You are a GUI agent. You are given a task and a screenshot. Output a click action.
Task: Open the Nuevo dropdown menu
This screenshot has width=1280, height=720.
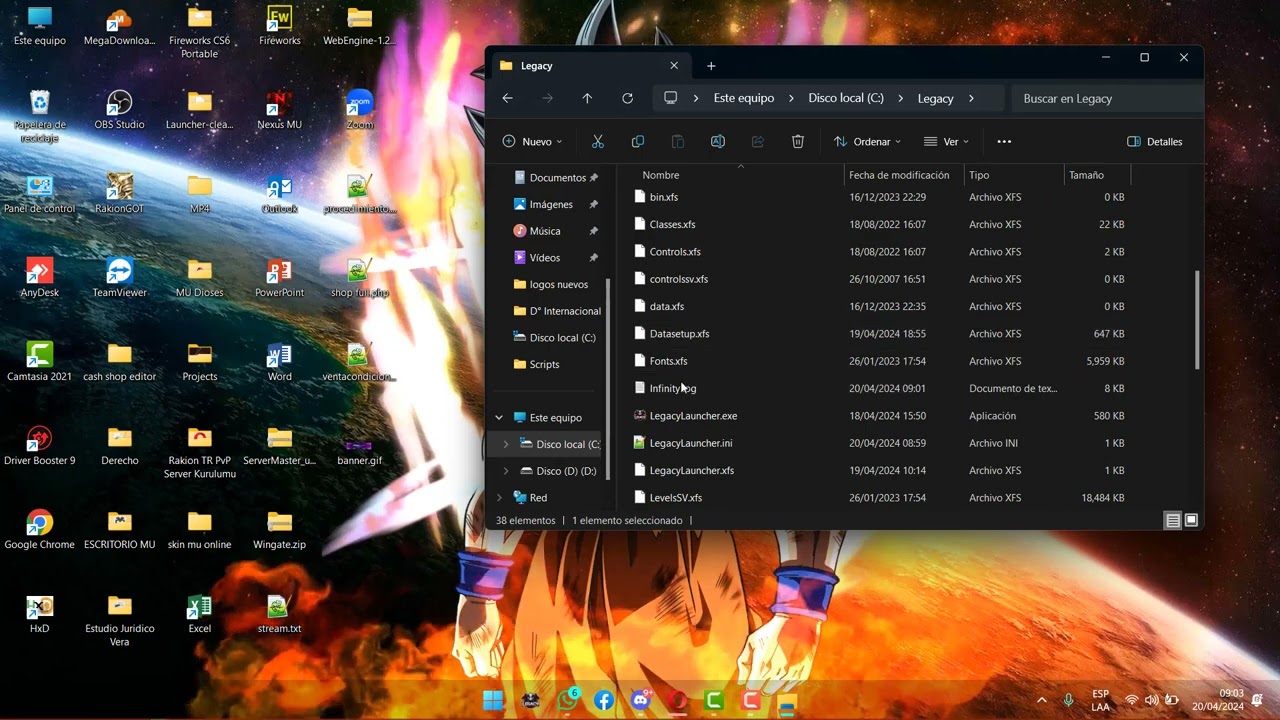click(532, 142)
